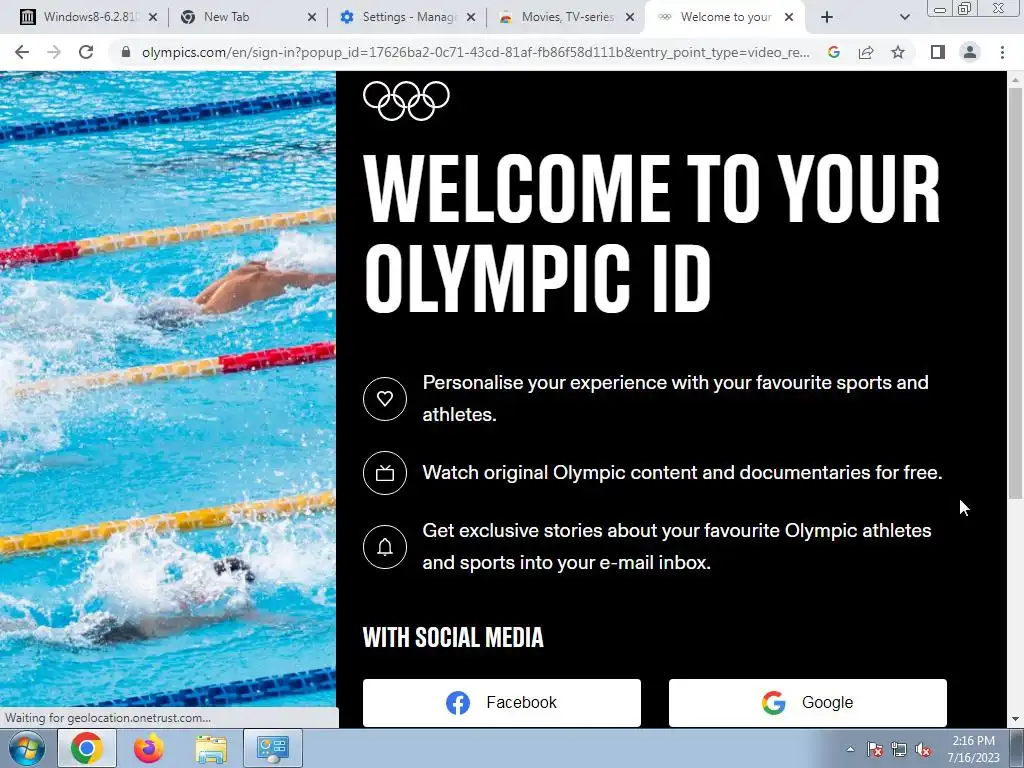Reload the current page
Image resolution: width=1024 pixels, height=768 pixels.
[x=86, y=52]
